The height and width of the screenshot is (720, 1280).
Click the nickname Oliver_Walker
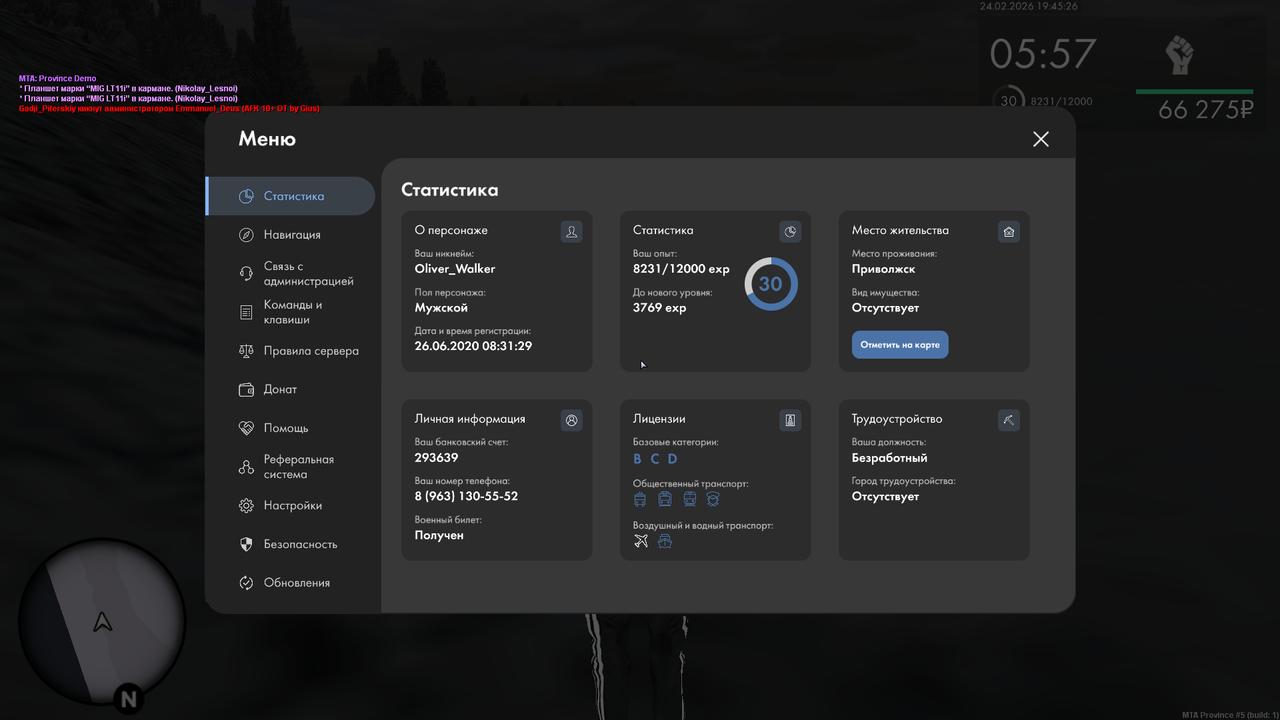pos(455,269)
